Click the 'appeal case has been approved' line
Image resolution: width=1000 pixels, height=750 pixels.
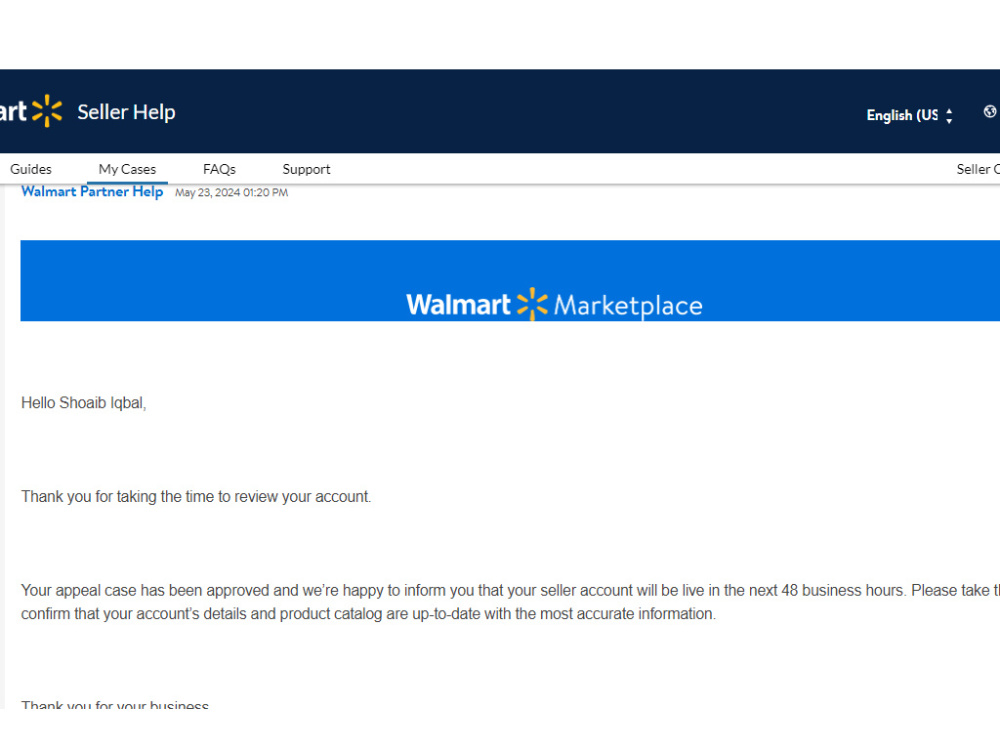510,591
